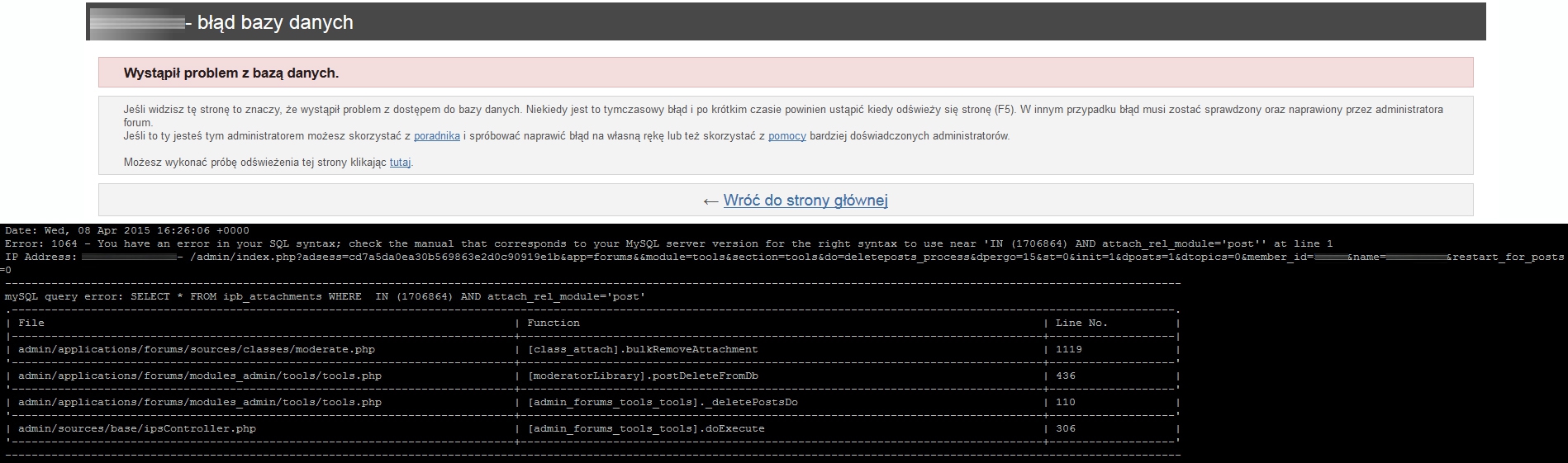Select the moderate.php file path row
This screenshot has width=1568, height=463.
(x=197, y=349)
